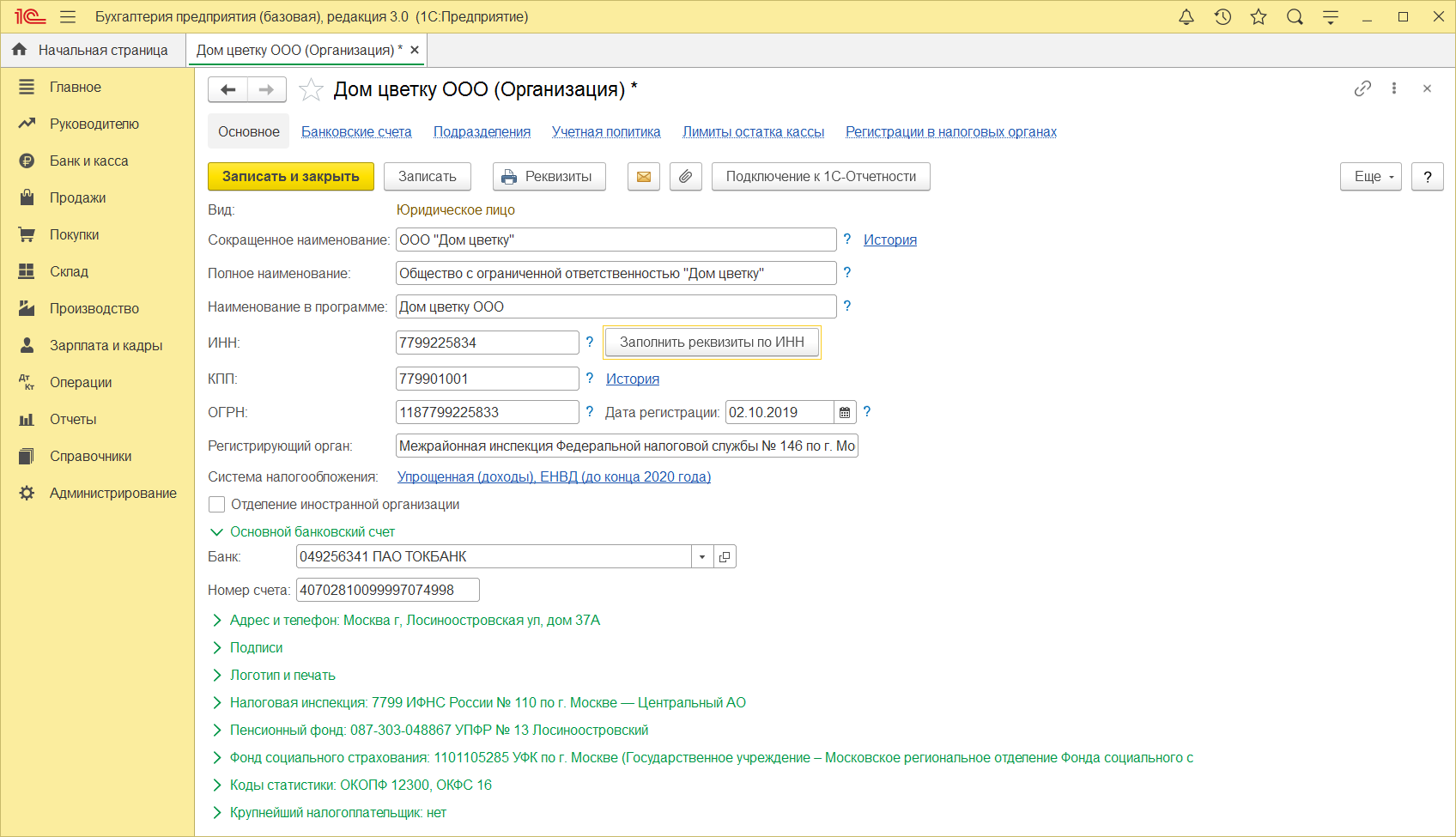Open Зарплата и кадры section
This screenshot has height=837, width=1456.
pos(97,346)
